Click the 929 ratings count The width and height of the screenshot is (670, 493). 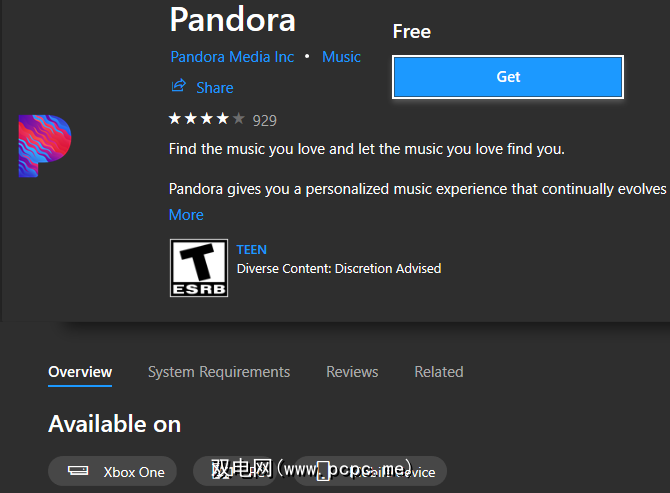(265, 120)
